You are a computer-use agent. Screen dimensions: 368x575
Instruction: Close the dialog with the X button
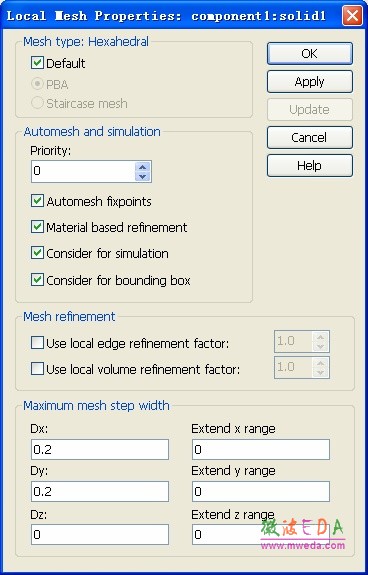352,16
